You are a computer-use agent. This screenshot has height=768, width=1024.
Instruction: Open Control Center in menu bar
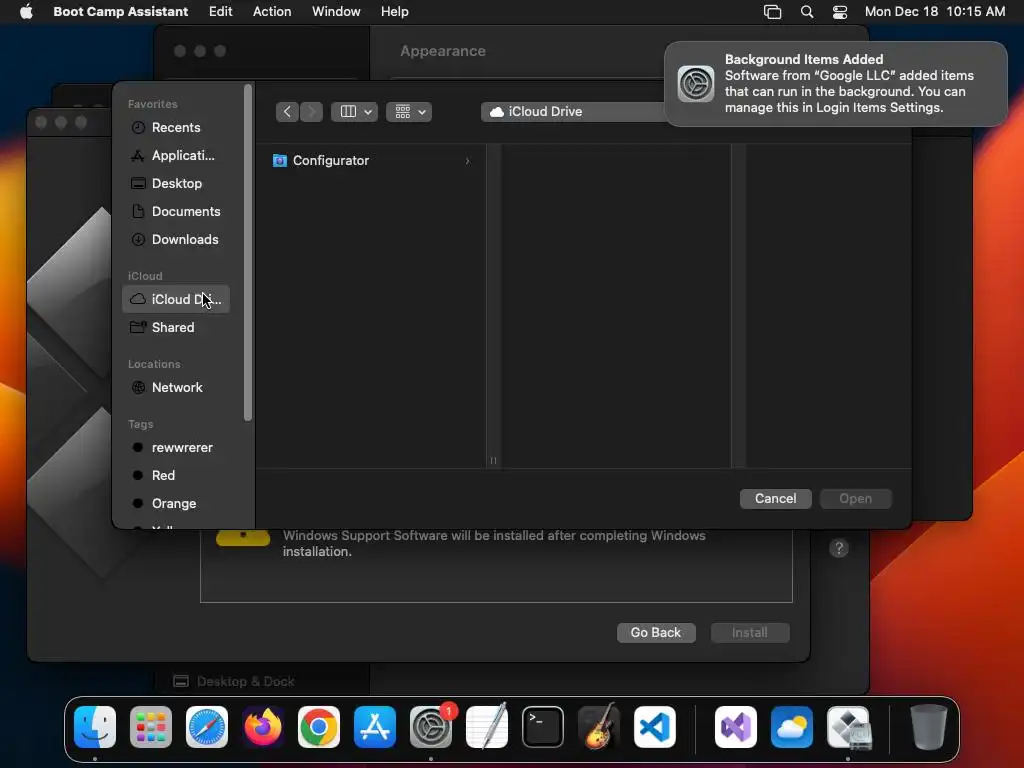pyautogui.click(x=840, y=12)
